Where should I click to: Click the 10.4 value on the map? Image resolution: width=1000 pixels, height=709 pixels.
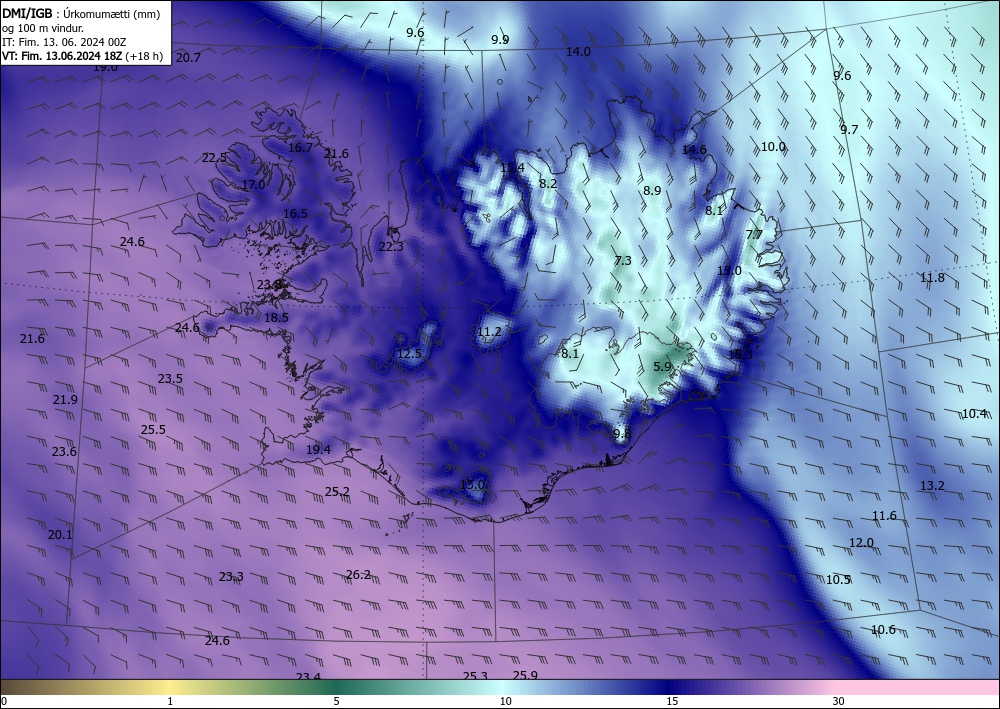click(x=974, y=414)
